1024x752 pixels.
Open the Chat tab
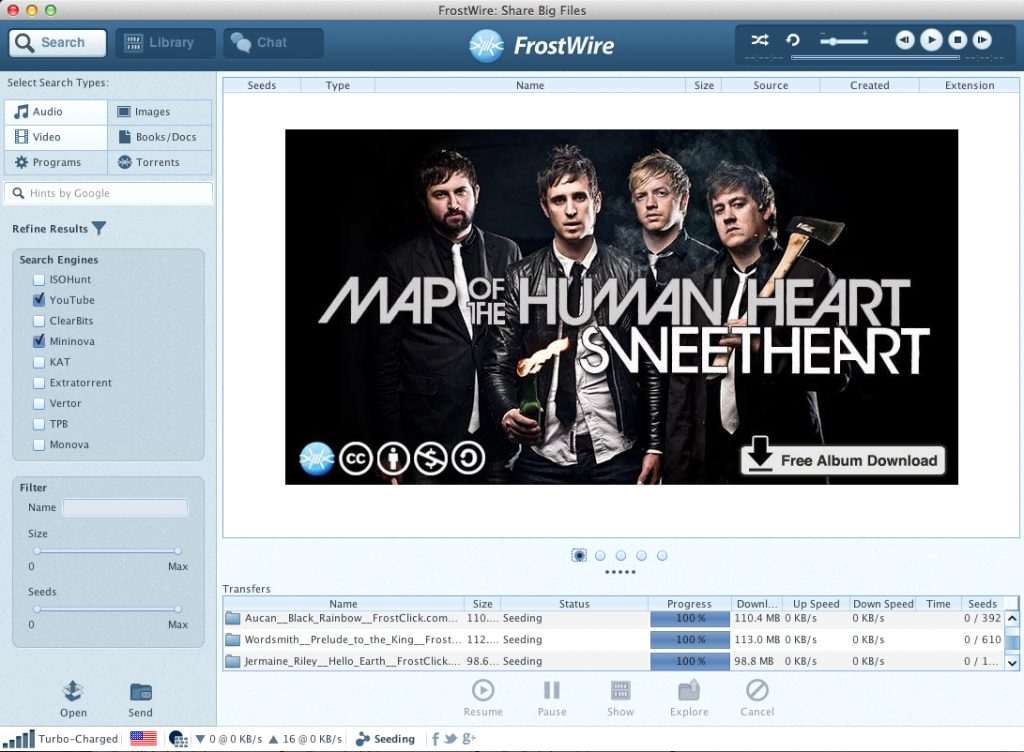[x=273, y=43]
